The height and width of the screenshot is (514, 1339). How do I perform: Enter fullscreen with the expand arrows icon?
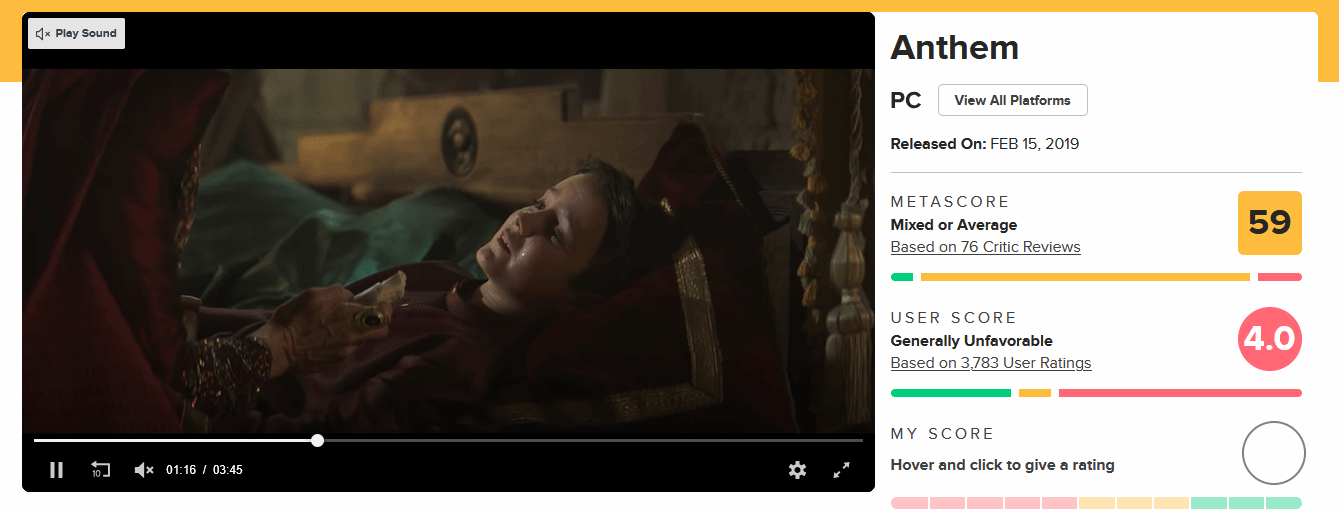(x=841, y=470)
